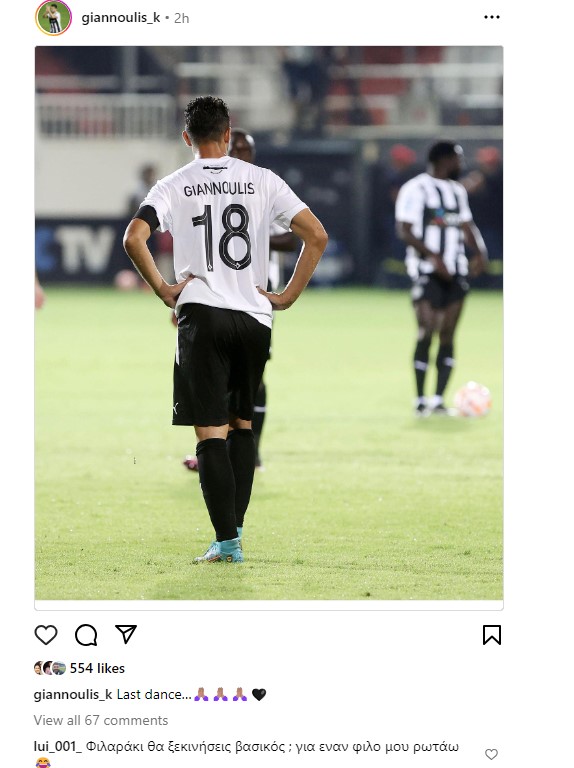Viewport: 574px width, 768px height.
Task: Save post with bookmark icon
Action: pyautogui.click(x=492, y=635)
